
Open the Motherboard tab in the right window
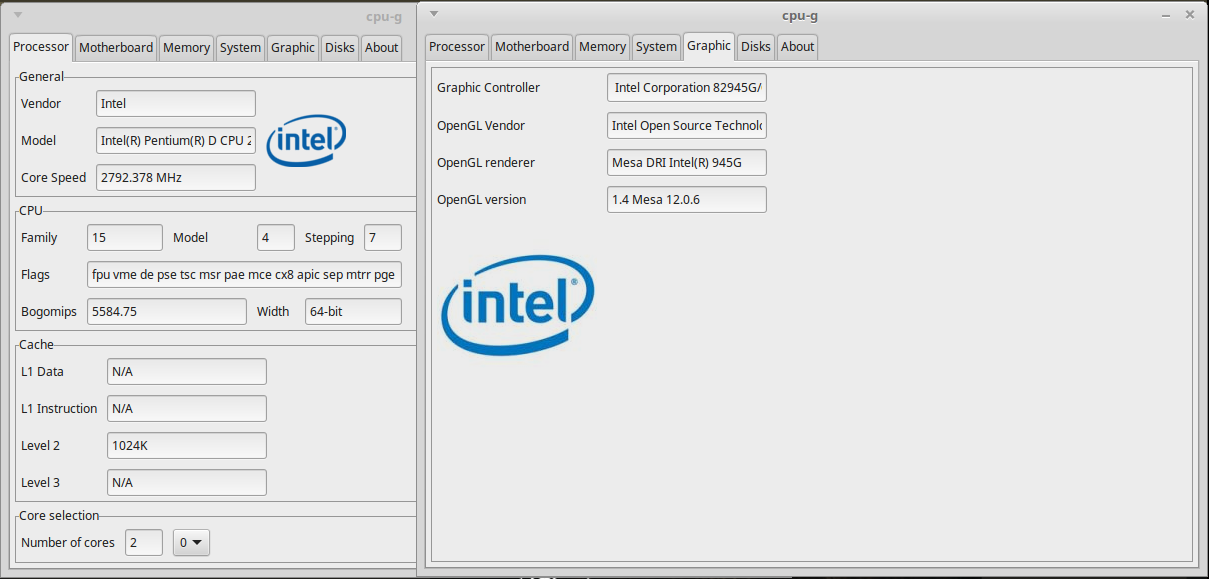[x=532, y=47]
